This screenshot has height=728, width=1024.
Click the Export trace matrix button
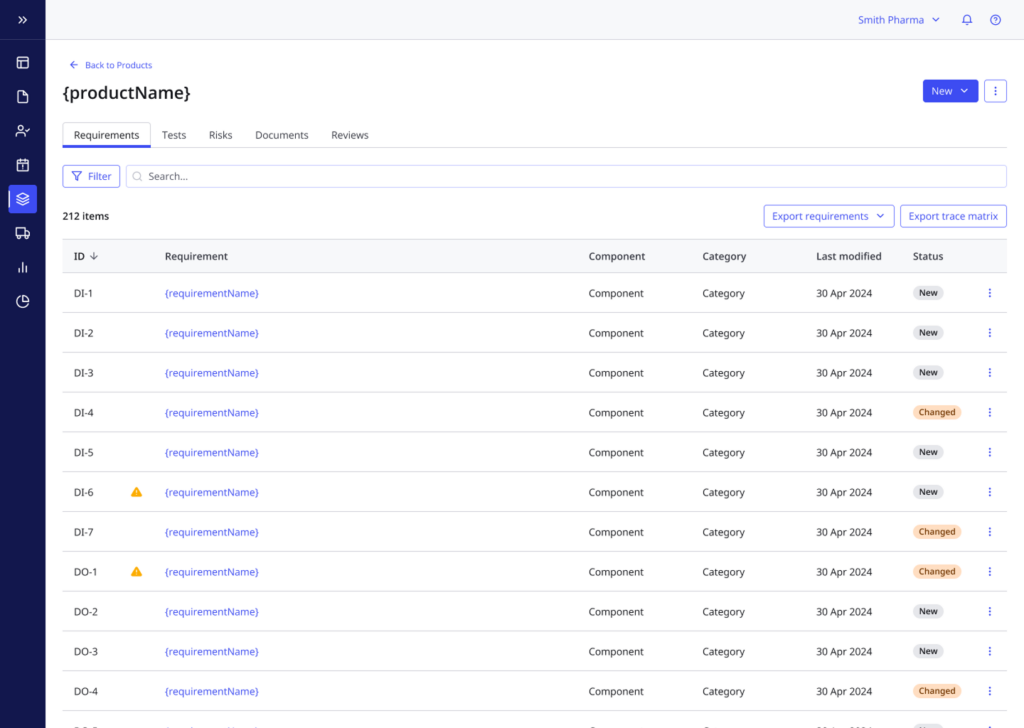(x=953, y=216)
